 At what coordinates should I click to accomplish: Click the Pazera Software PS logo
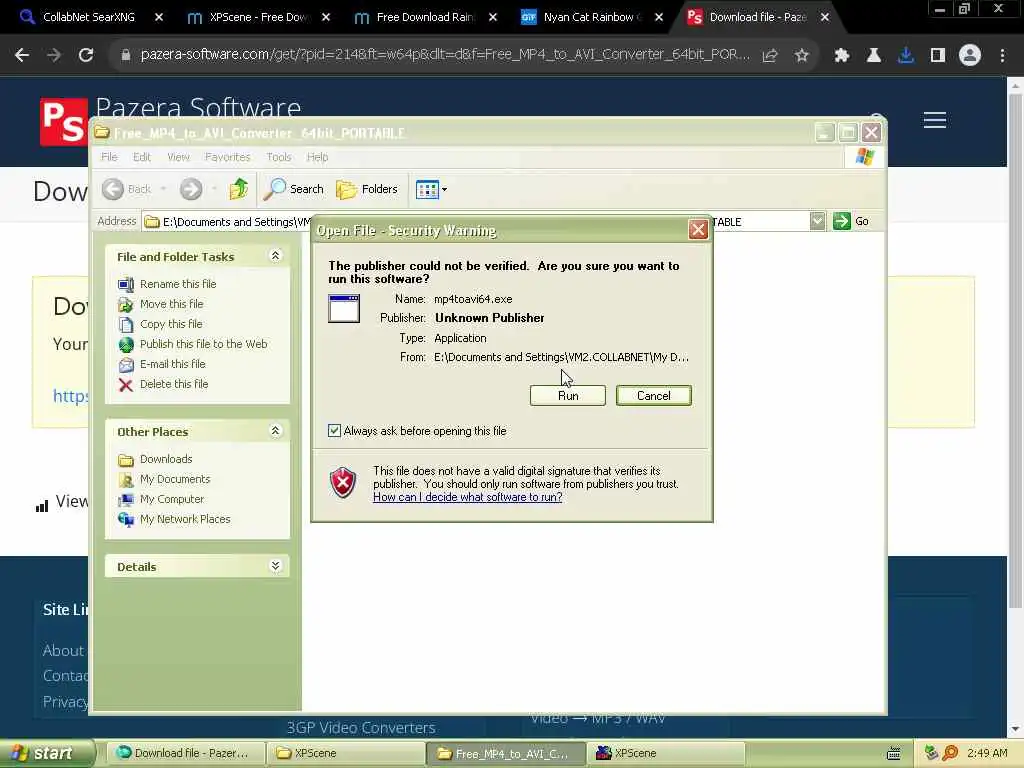(63, 122)
